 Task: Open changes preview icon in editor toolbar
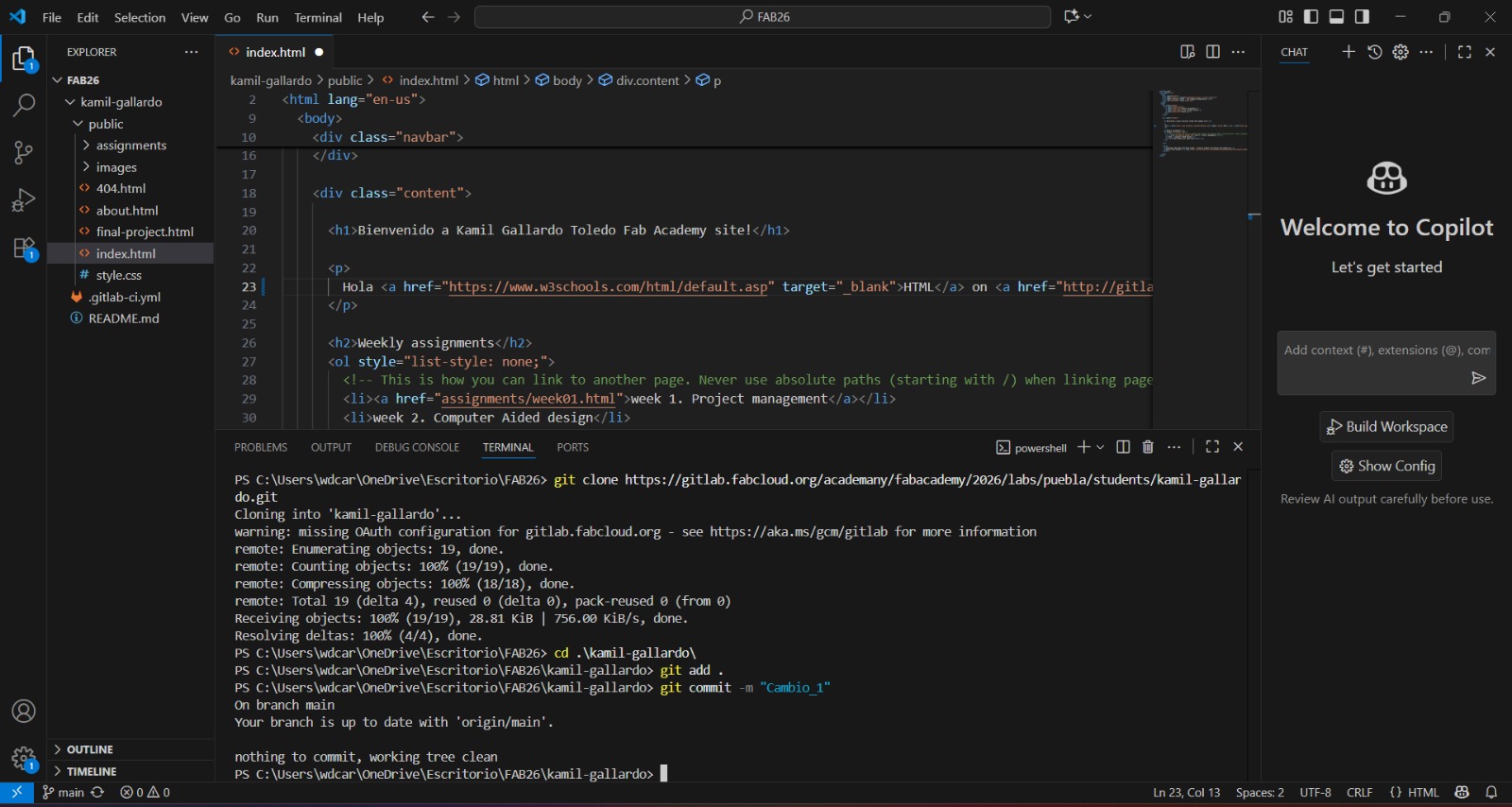[1188, 52]
